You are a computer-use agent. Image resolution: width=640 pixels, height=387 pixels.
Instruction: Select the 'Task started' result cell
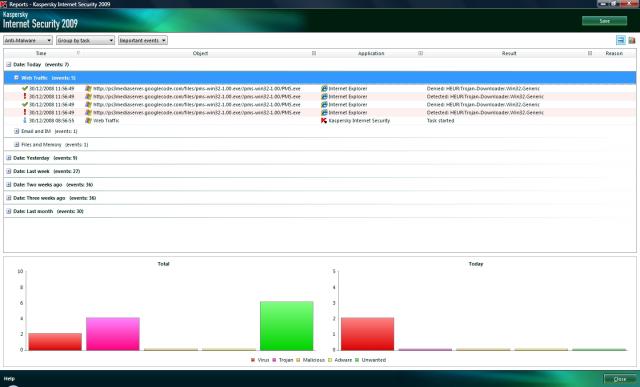[440, 120]
